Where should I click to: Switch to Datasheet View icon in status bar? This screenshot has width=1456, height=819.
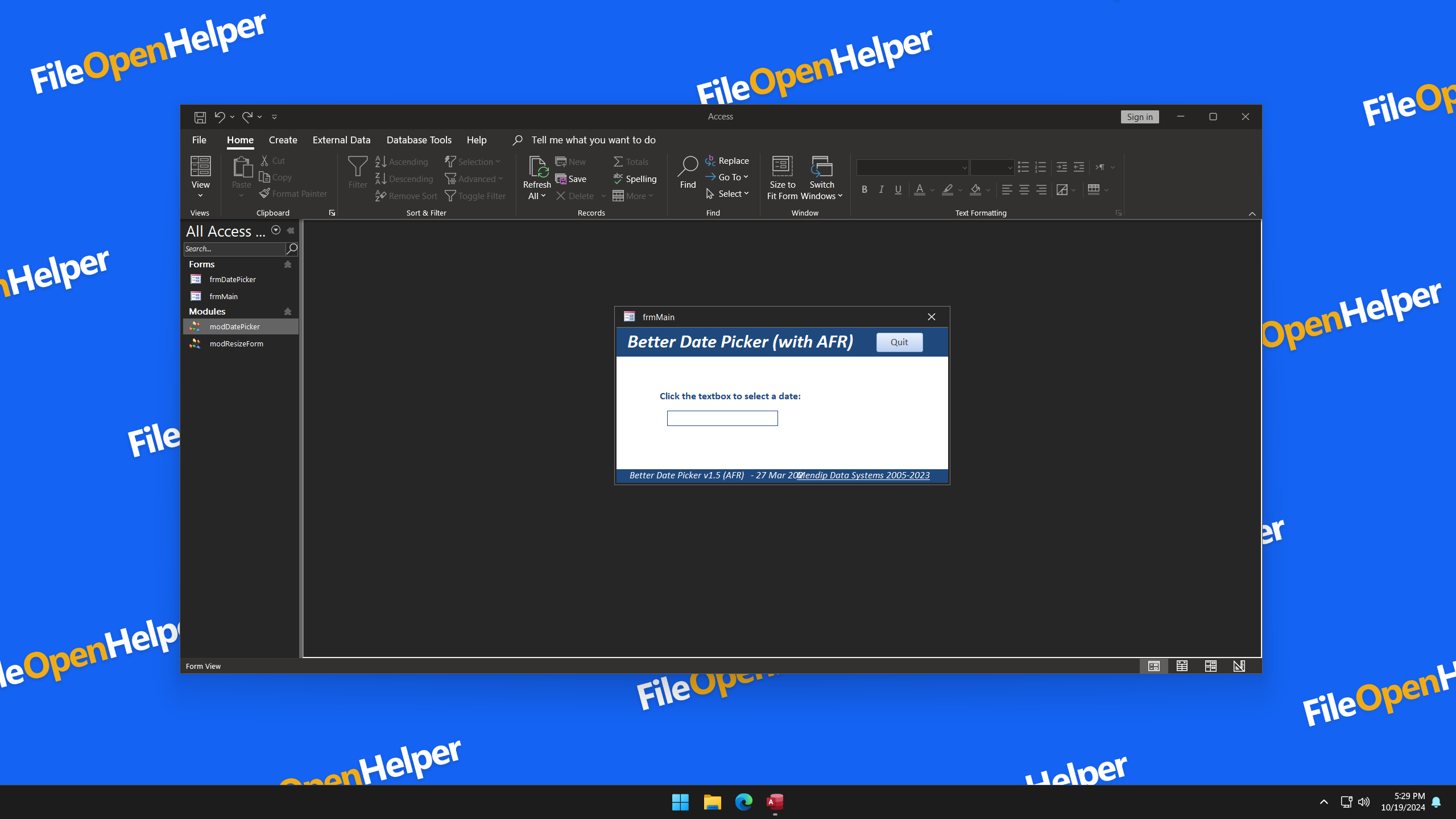click(x=1182, y=666)
